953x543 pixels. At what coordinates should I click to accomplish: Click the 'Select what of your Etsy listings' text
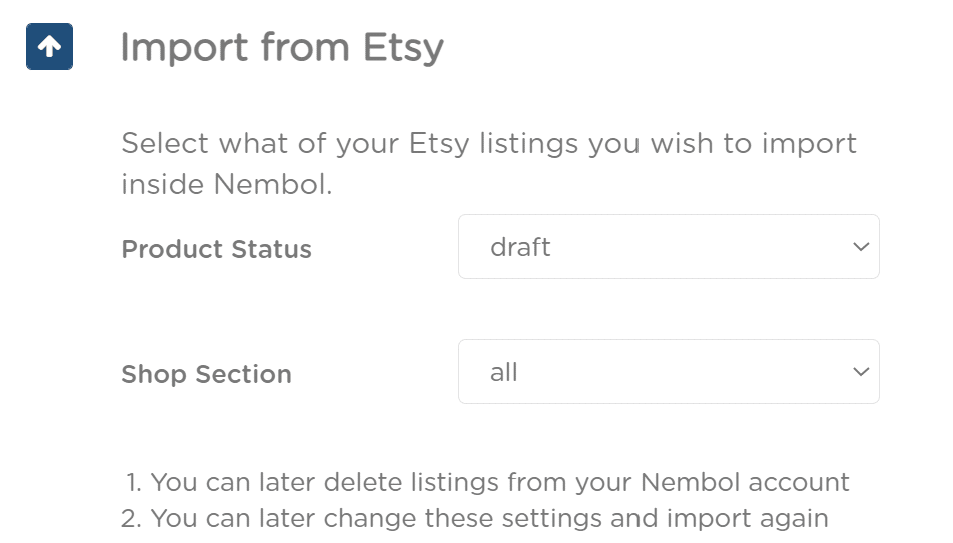point(301,144)
